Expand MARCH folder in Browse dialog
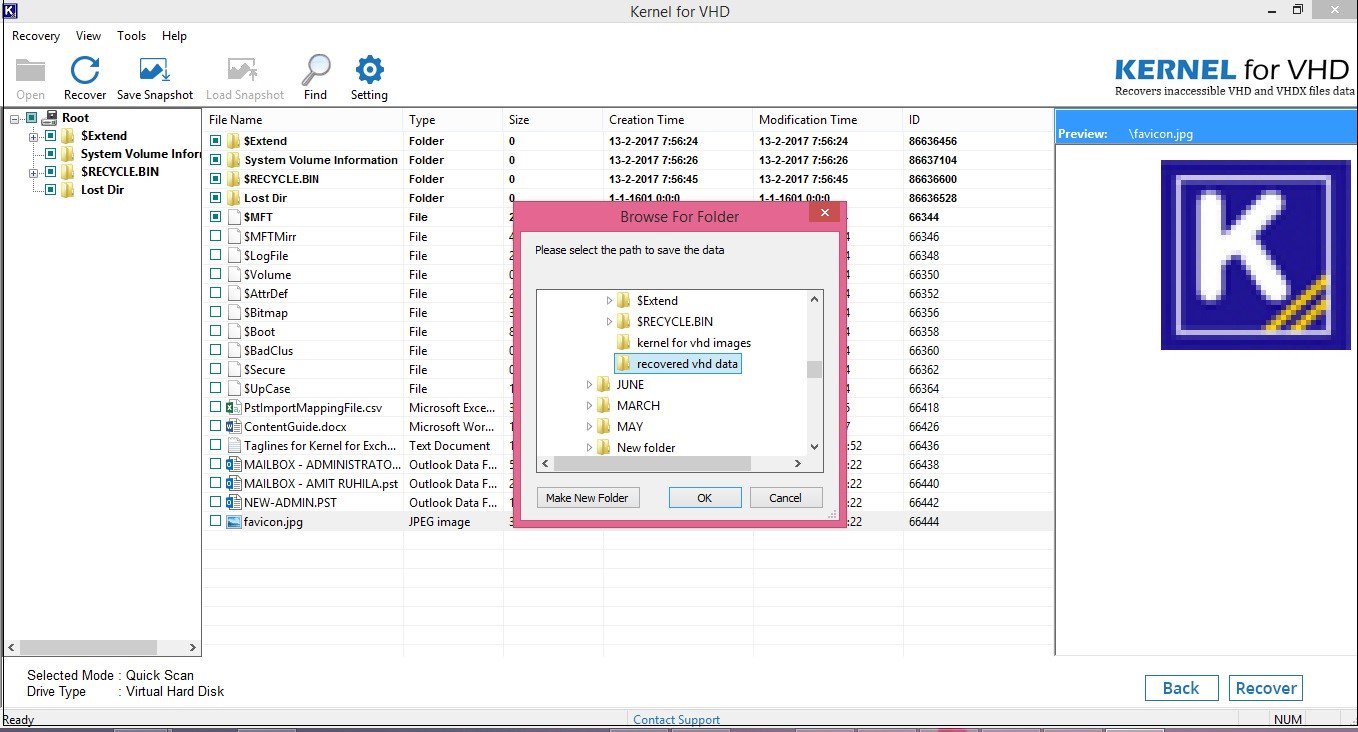Screen dimensions: 1358x732 coord(589,406)
